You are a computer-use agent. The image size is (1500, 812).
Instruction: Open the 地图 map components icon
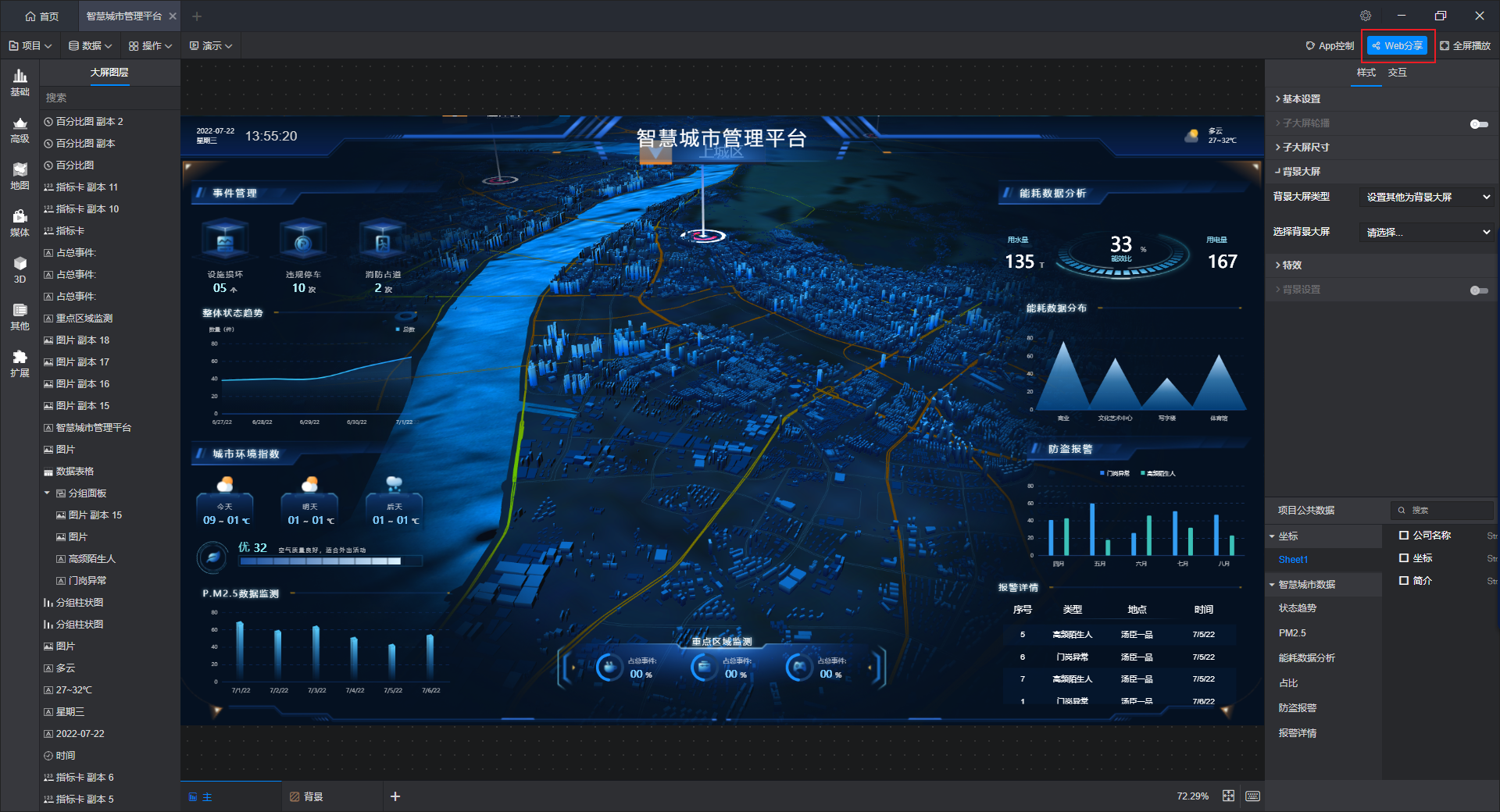(20, 176)
